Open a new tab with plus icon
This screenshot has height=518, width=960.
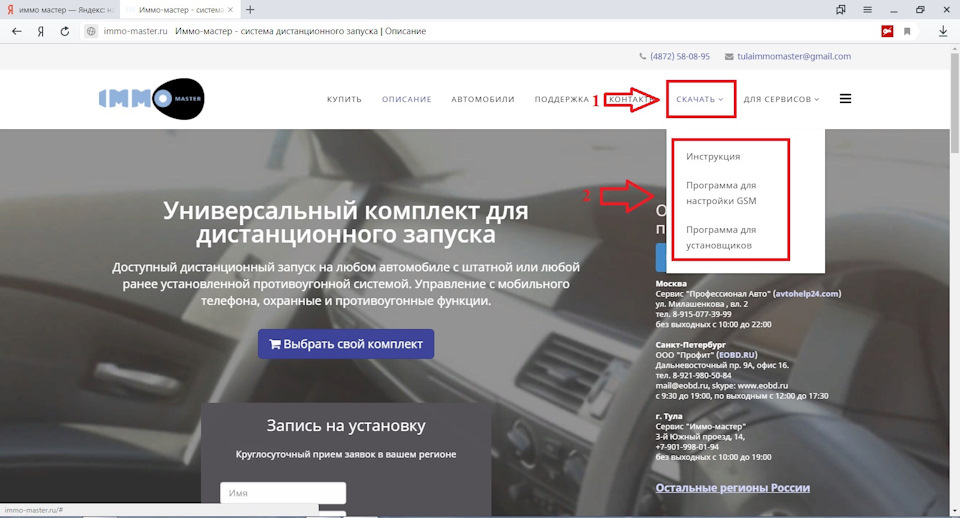coord(250,10)
